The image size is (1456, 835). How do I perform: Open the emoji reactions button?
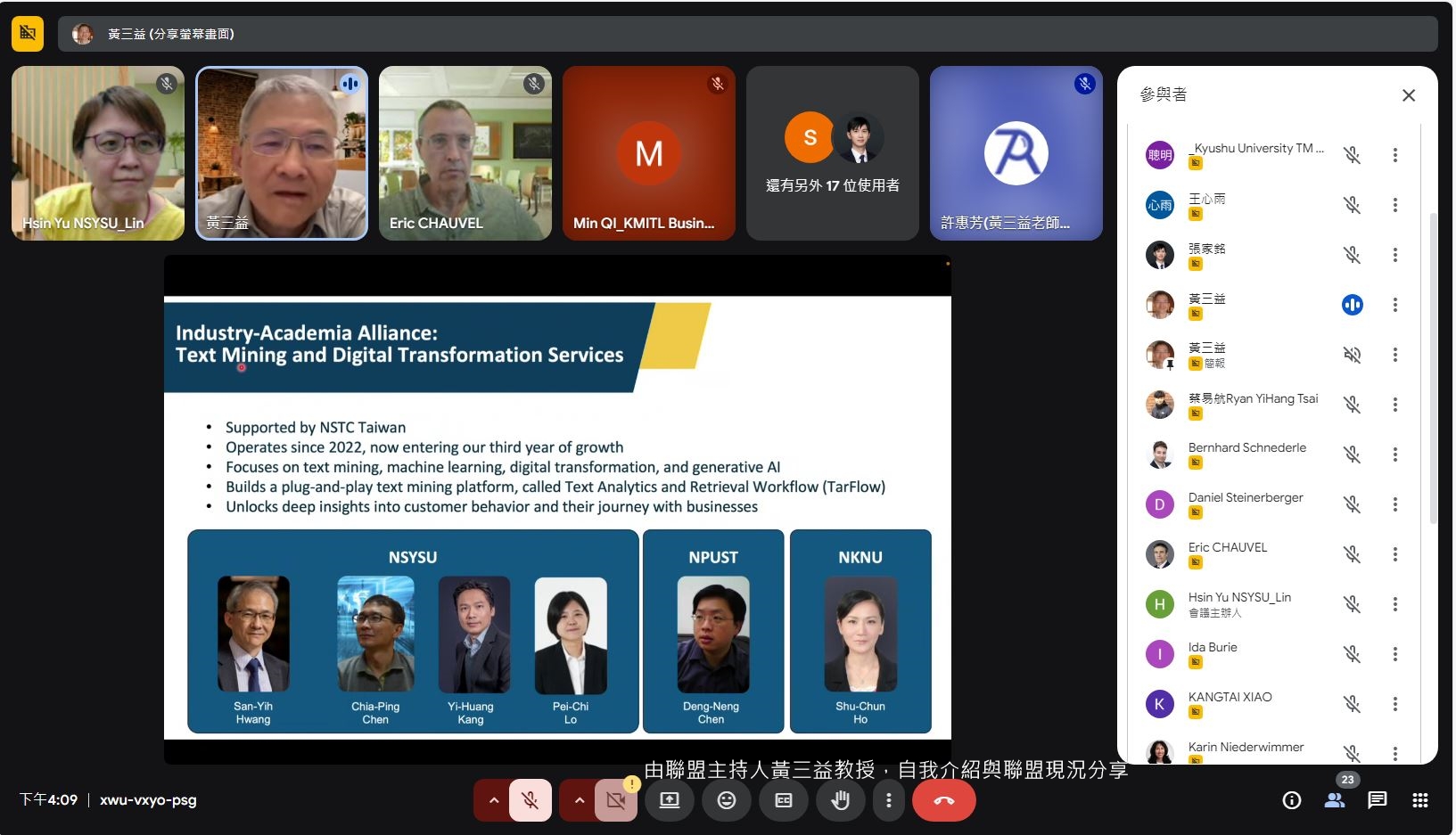coord(727,800)
